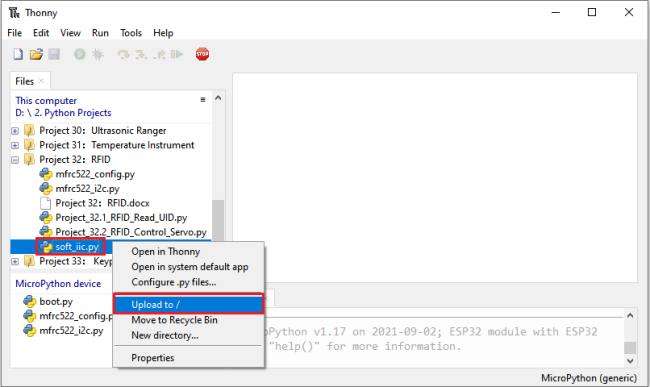Click the Python icon of mfrc522_config.py in Project 32

coord(46,174)
